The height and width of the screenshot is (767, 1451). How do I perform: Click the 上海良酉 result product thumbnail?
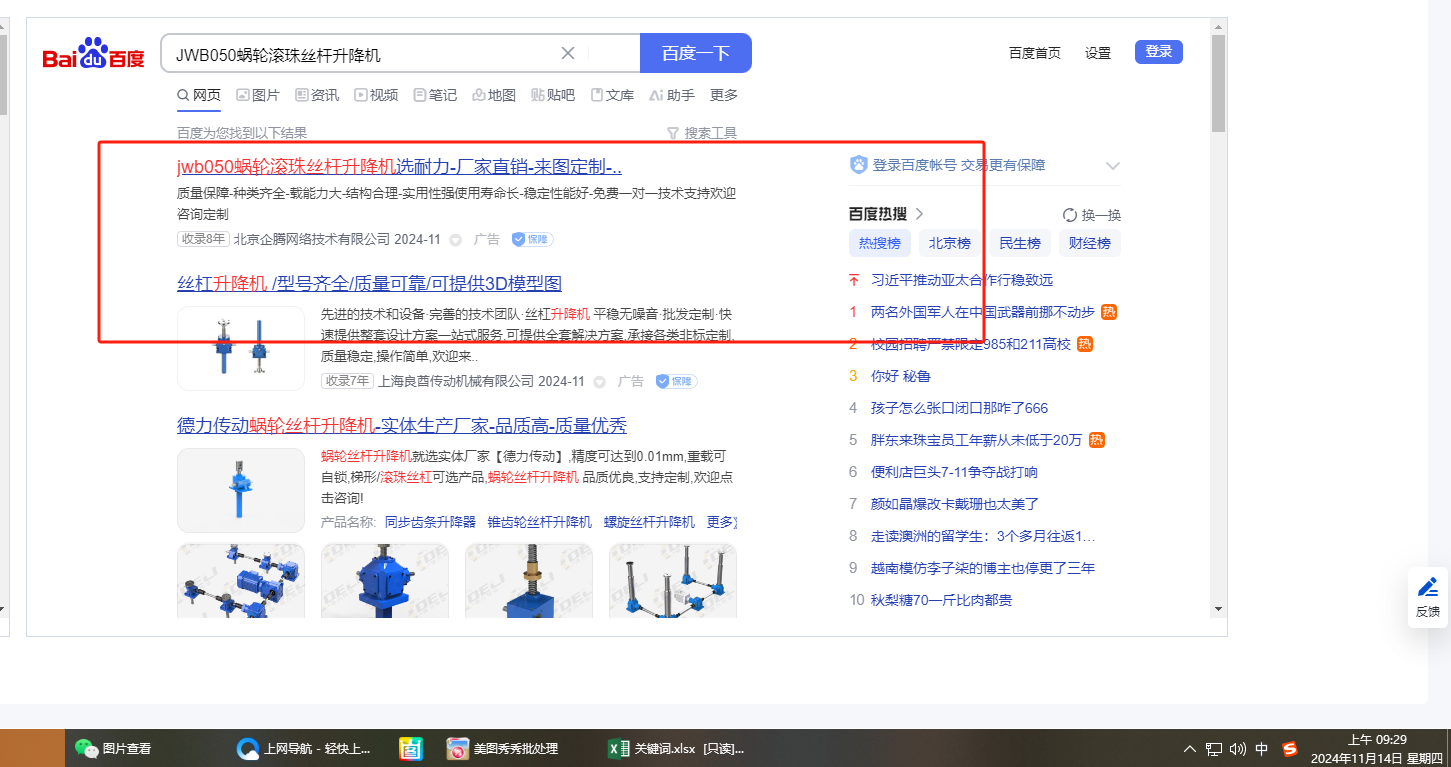241,348
